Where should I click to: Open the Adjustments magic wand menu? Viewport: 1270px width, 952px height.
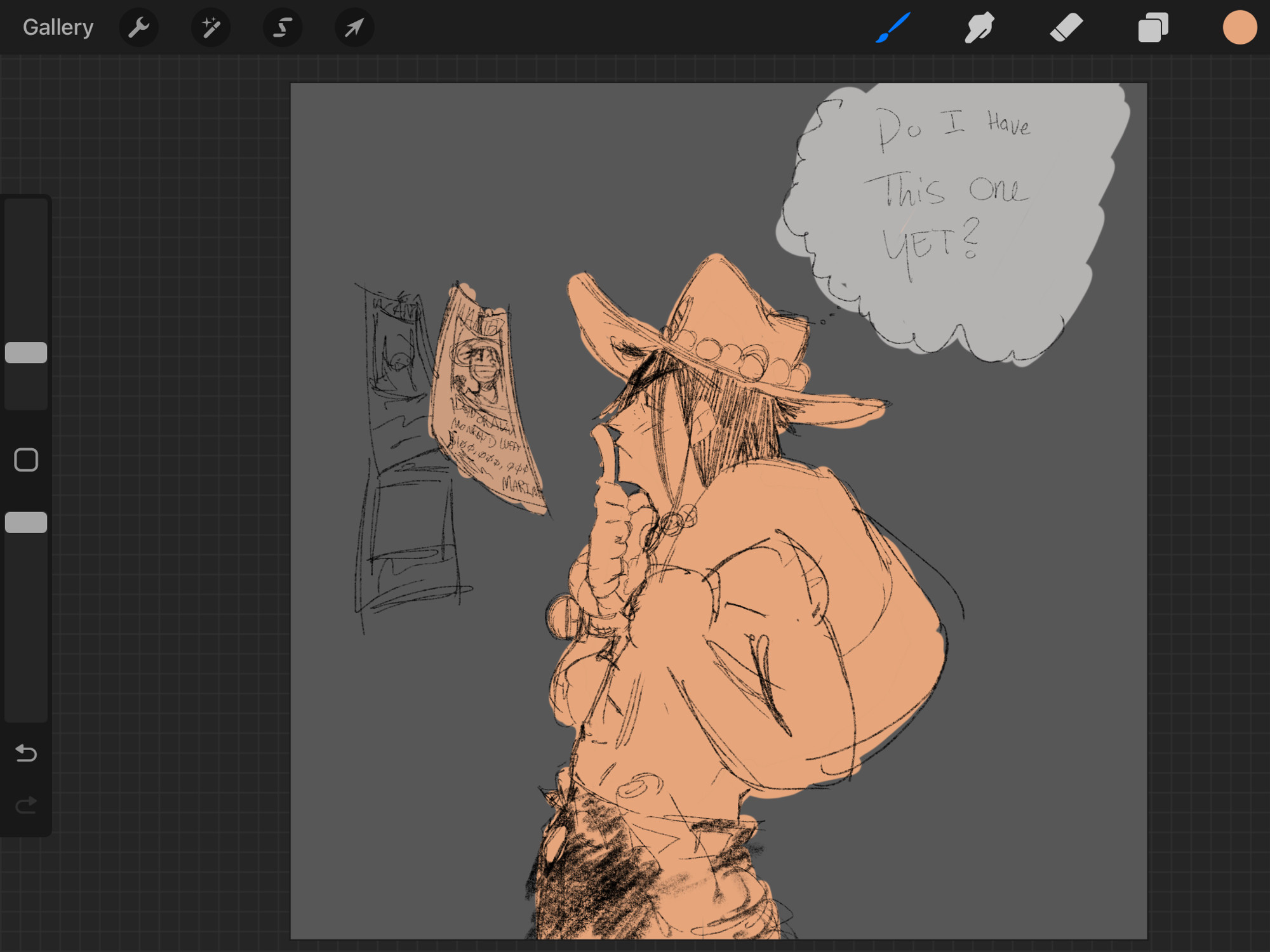click(210, 27)
